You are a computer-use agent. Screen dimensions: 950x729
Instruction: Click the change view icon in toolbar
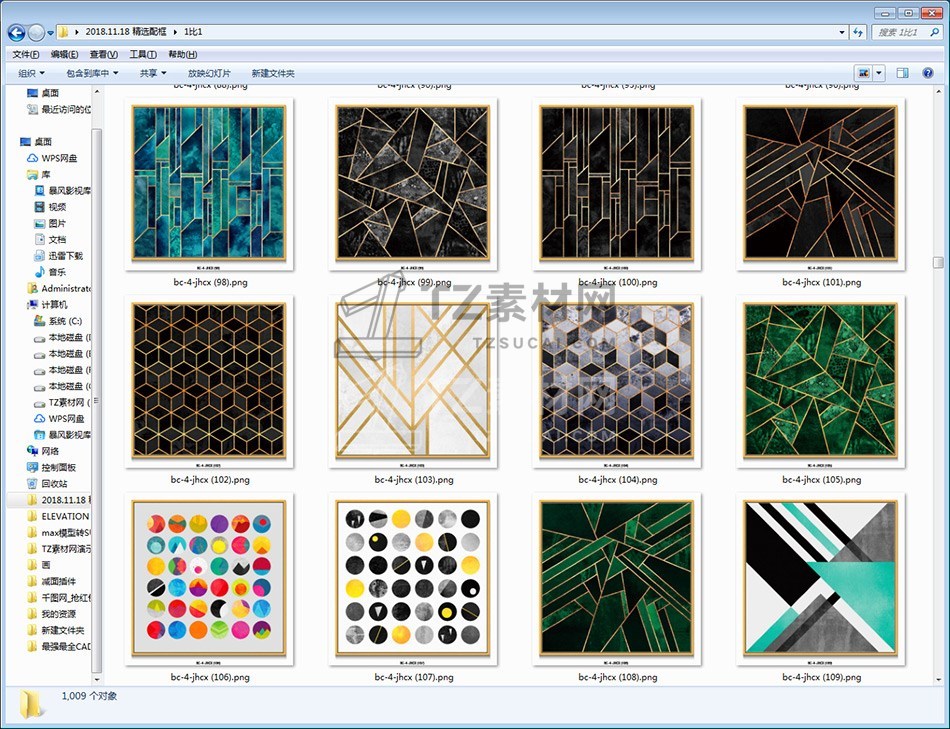point(863,73)
